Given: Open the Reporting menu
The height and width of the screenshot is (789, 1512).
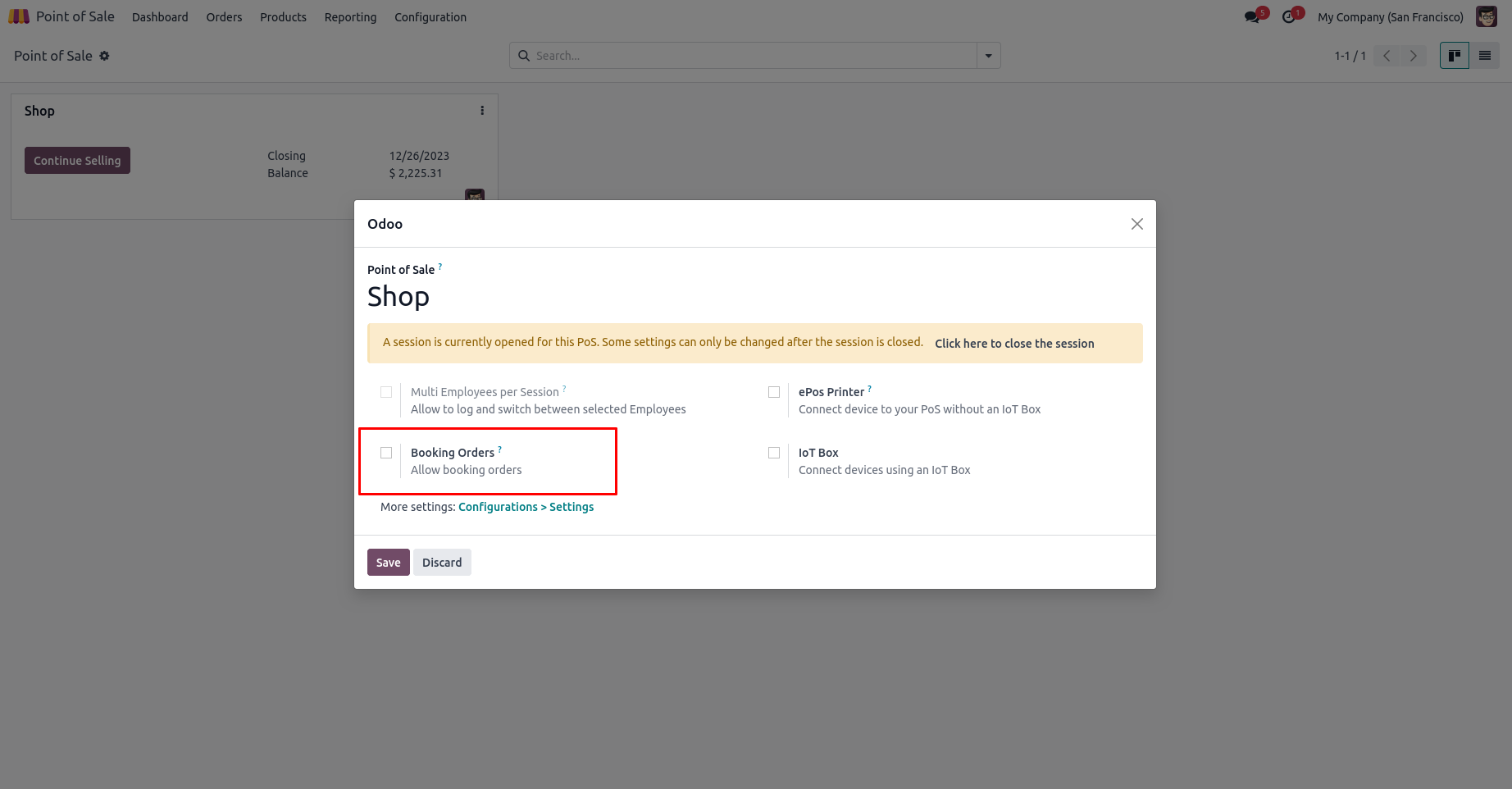Looking at the screenshot, I should tap(350, 17).
